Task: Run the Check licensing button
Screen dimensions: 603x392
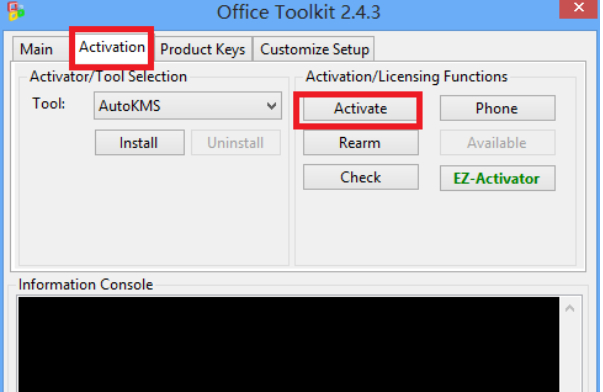Action: click(x=360, y=177)
